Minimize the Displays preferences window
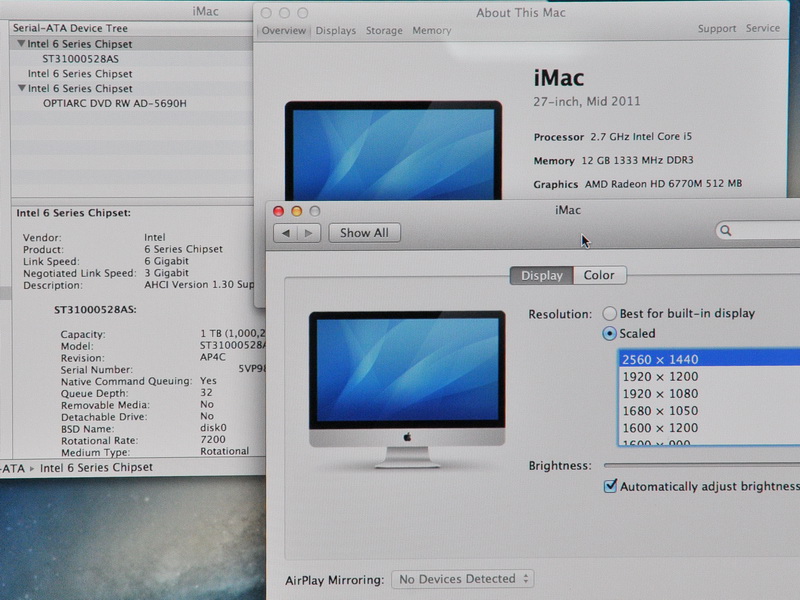 (296, 211)
